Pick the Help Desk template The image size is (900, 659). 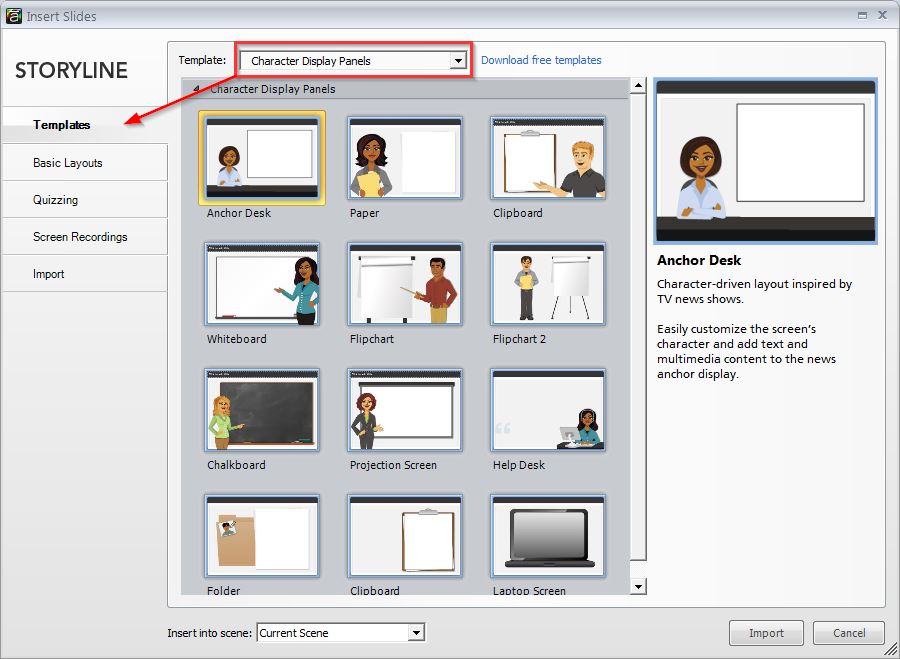click(x=547, y=411)
